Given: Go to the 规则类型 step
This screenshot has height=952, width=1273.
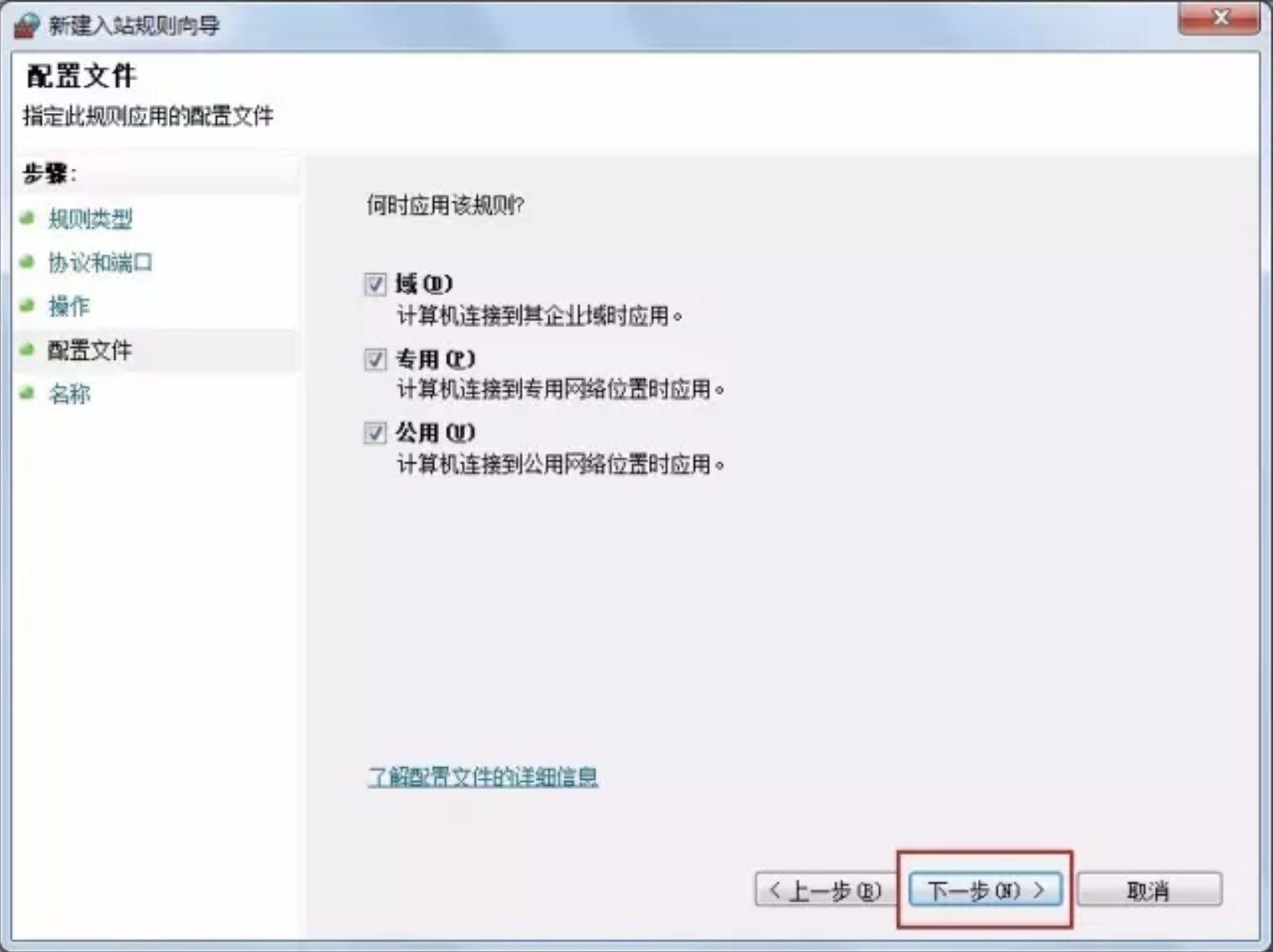Looking at the screenshot, I should [x=90, y=219].
